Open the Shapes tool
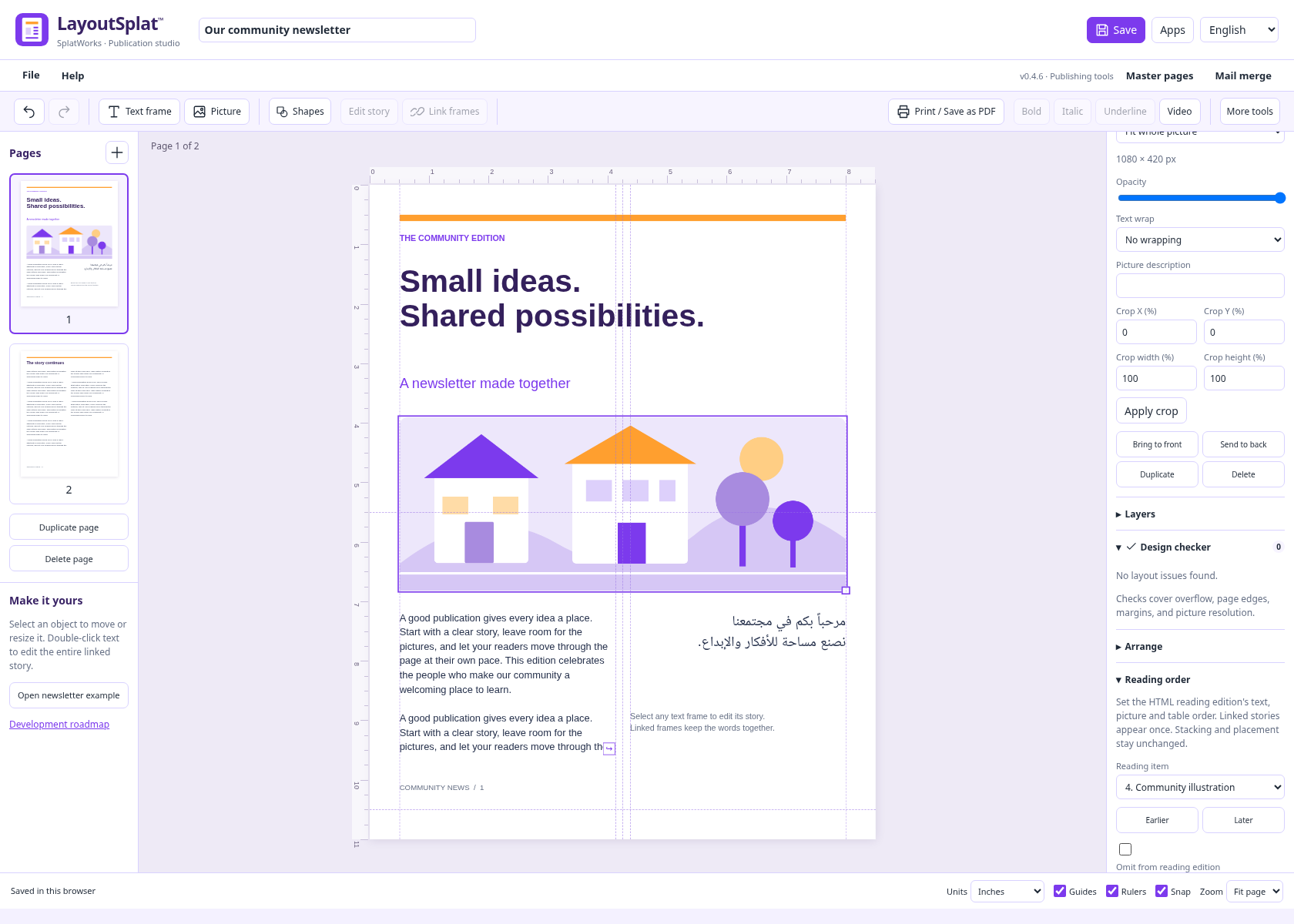The image size is (1294, 924). (300, 112)
